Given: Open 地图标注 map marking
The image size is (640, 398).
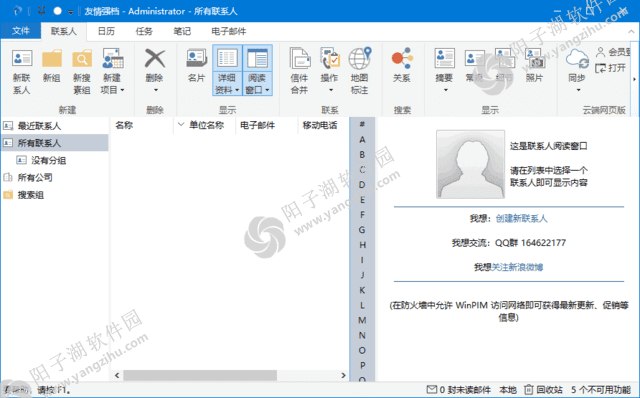Looking at the screenshot, I should [x=359, y=71].
